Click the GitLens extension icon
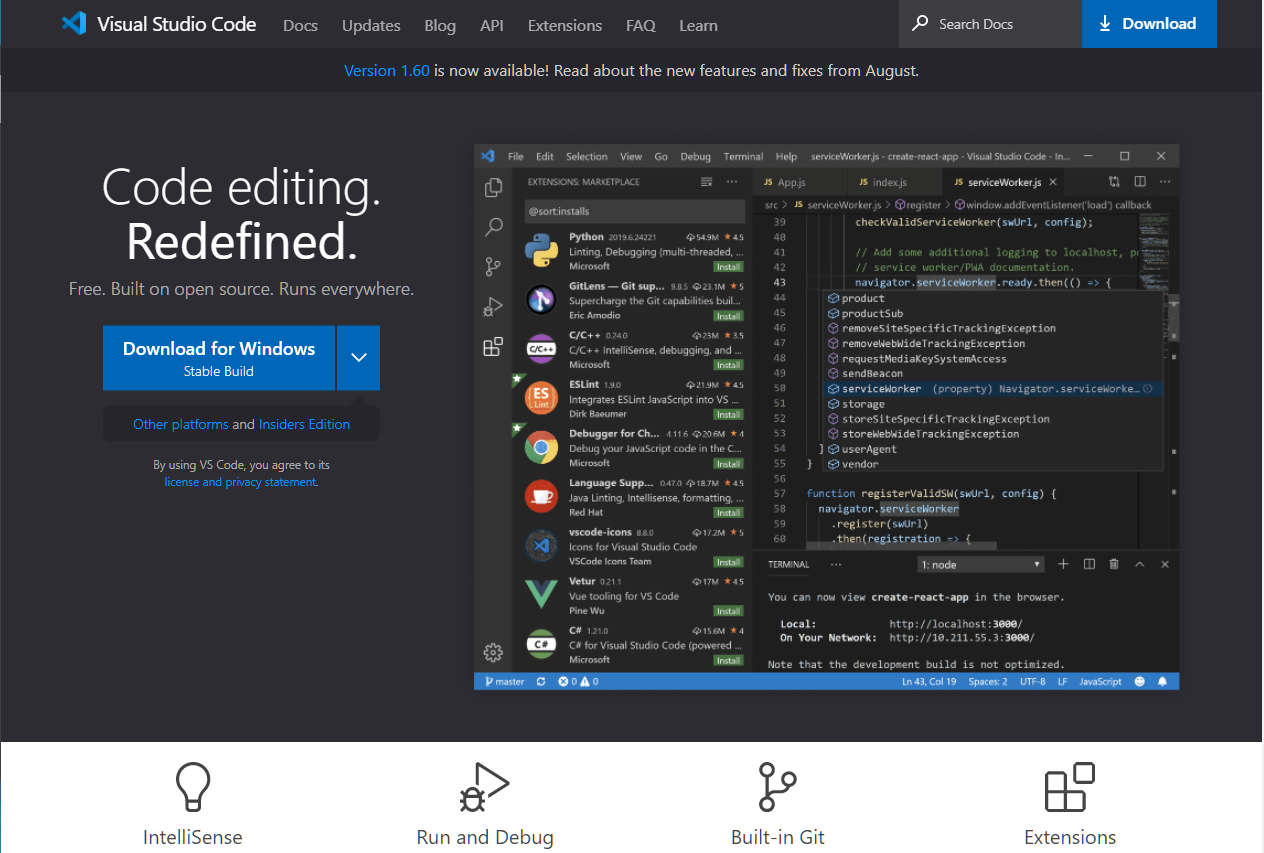1264x853 pixels. 541,300
